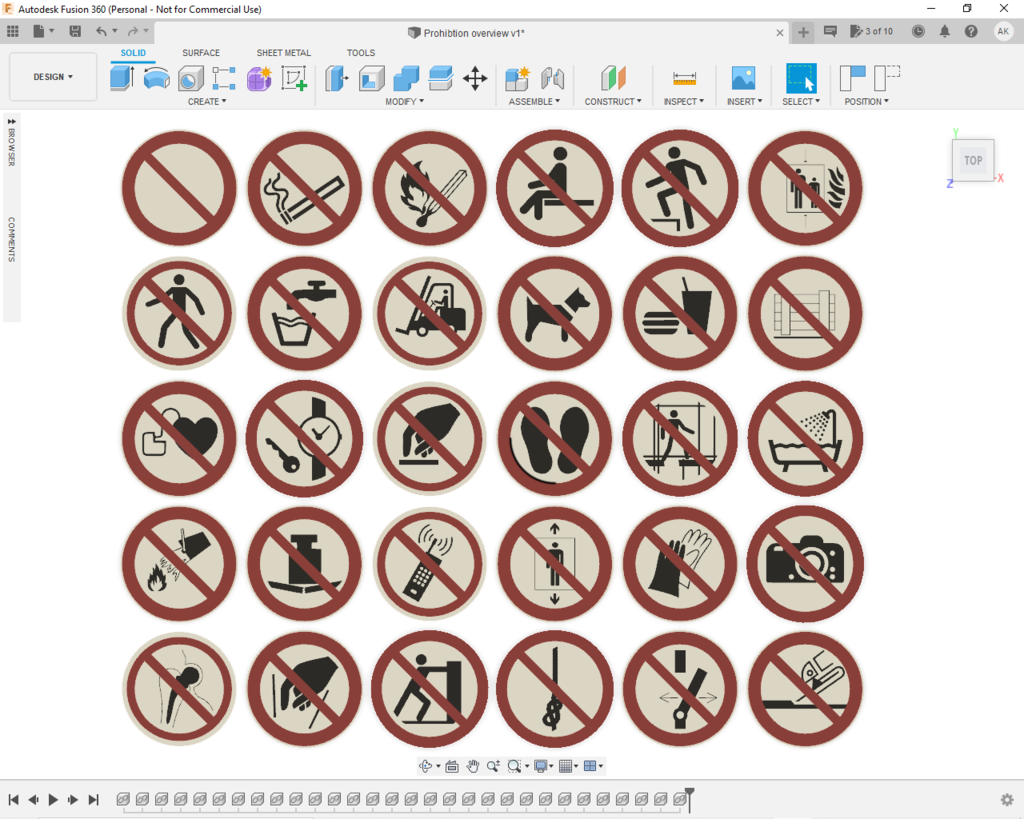Select the Derive sketch-with-plus icon
The image size is (1024, 819).
click(295, 78)
